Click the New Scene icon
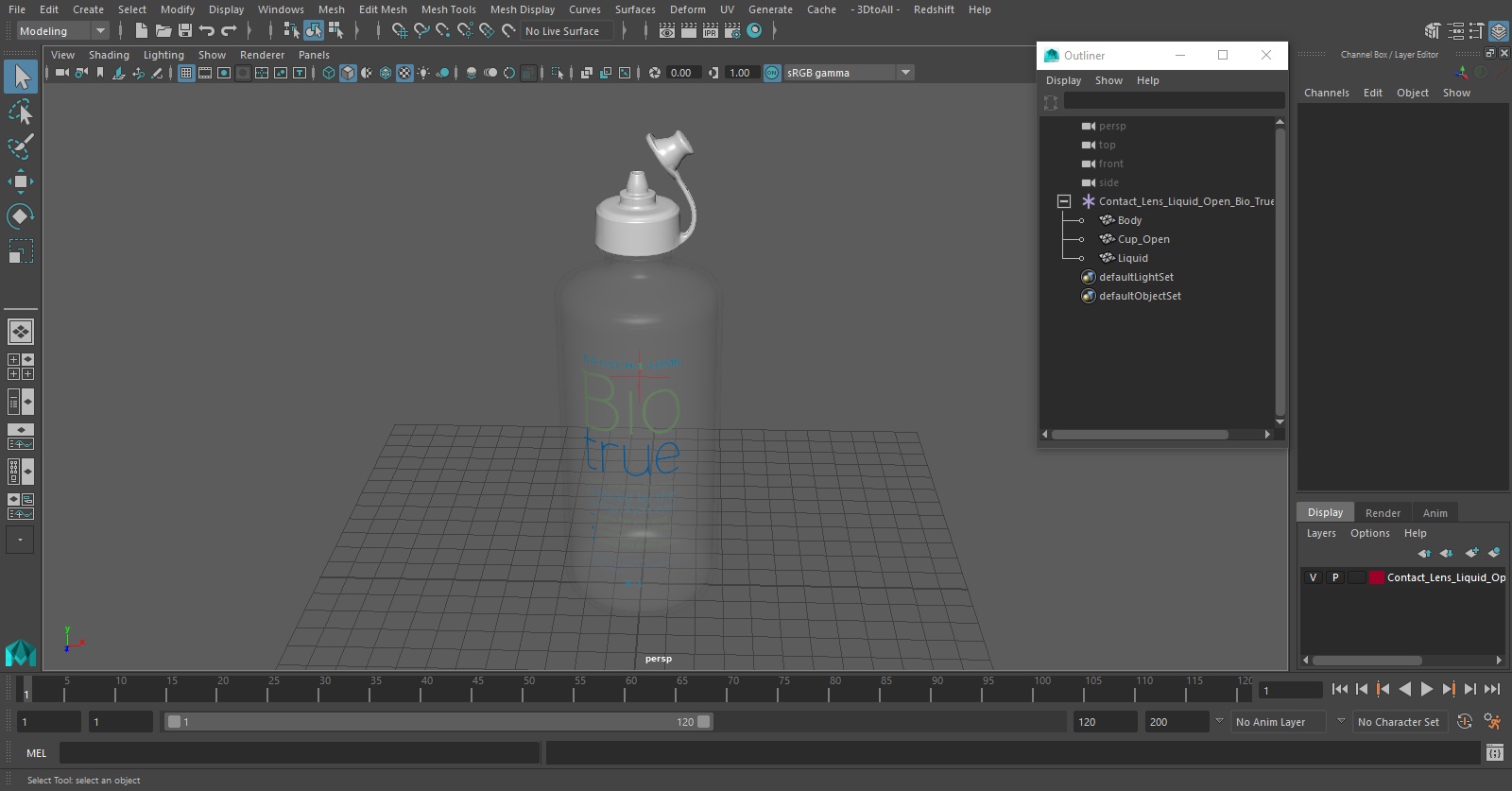This screenshot has height=791, width=1512. coord(140,31)
